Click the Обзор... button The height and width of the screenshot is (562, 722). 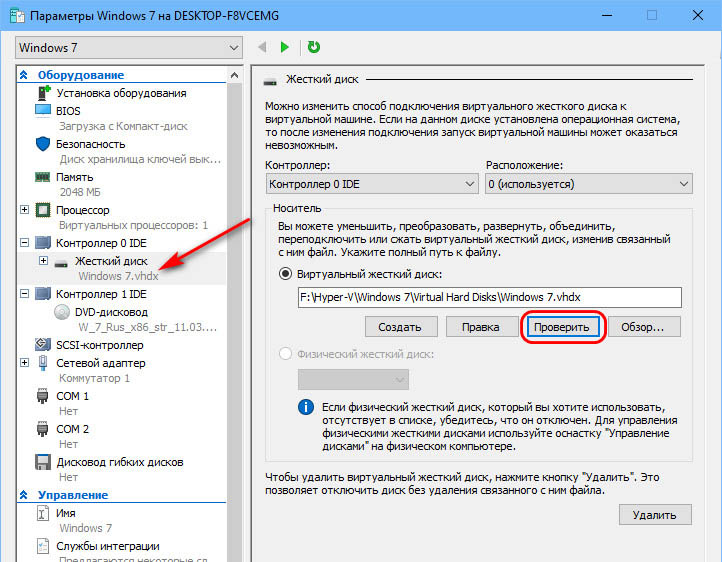tap(644, 327)
